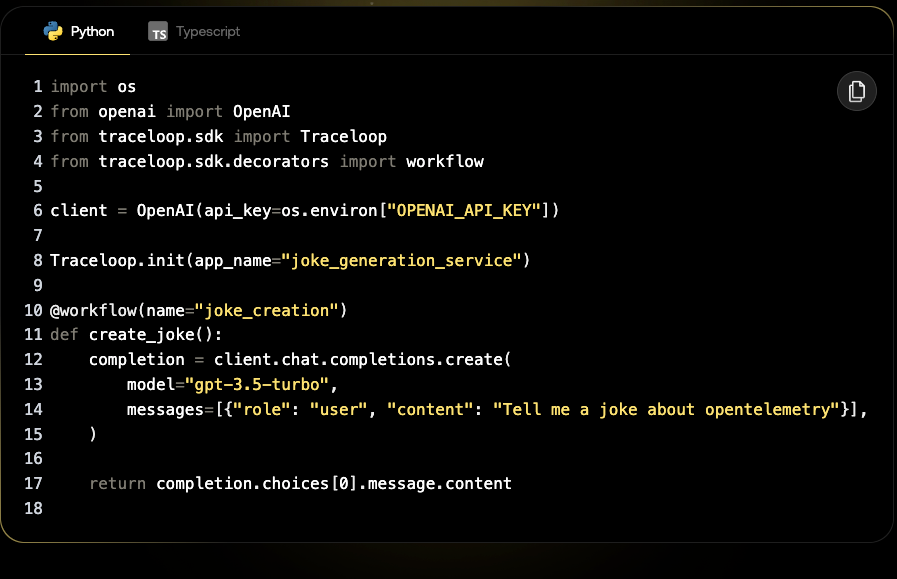The height and width of the screenshot is (579, 897).
Task: Click the "user" role string
Action: tap(339, 410)
